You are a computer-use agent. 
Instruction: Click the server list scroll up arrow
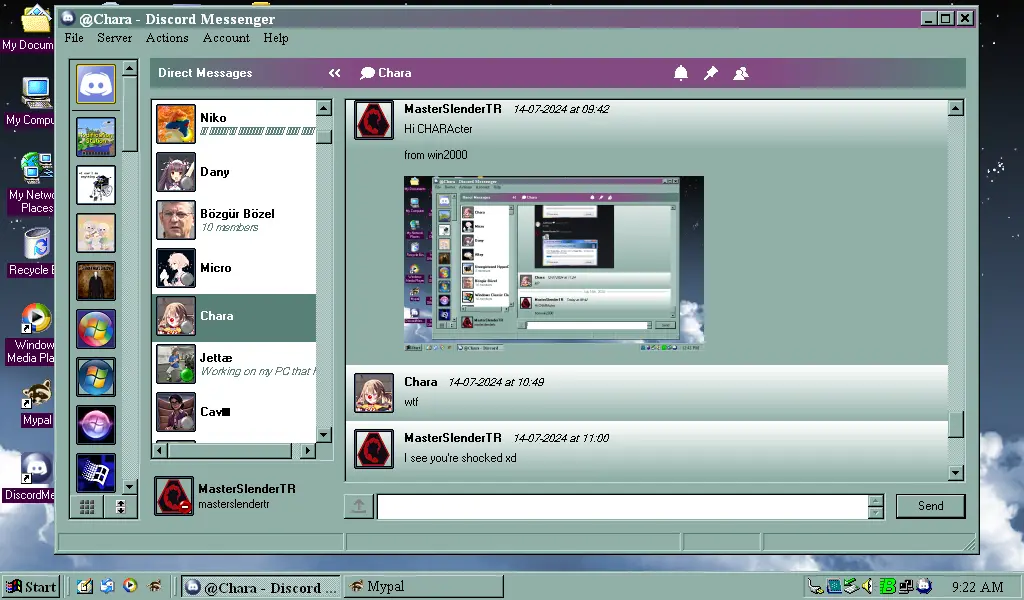[130, 68]
